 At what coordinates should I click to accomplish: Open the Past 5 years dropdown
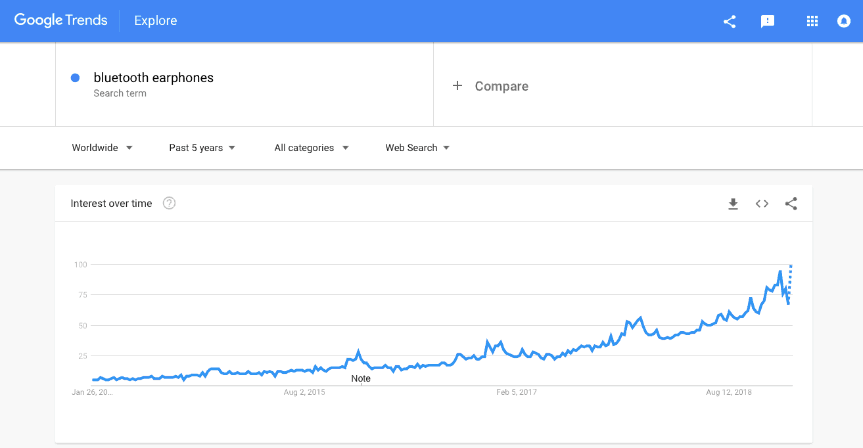coord(202,147)
